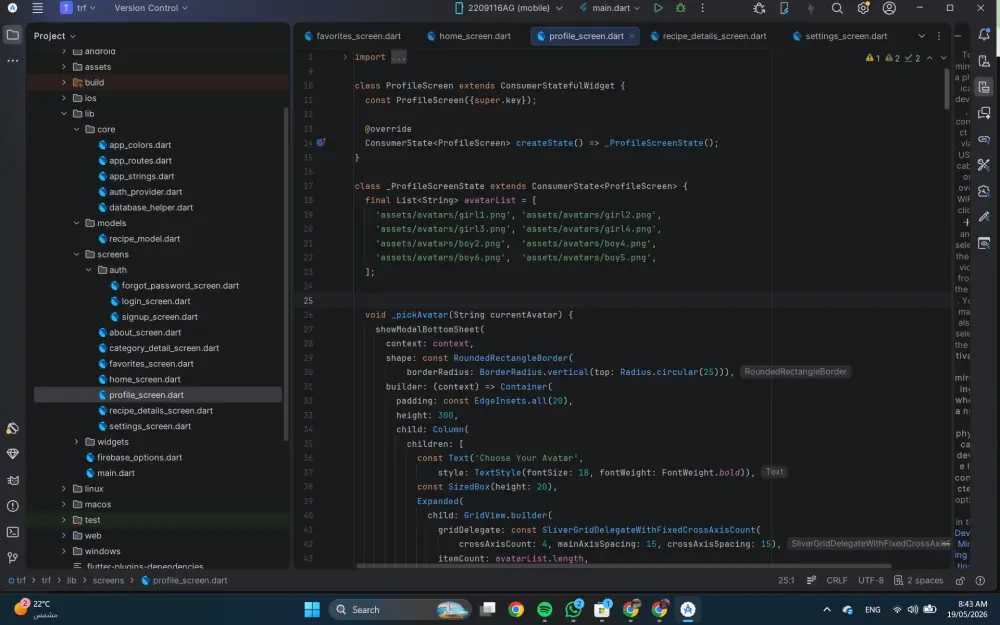Screen dimensions: 1000x625
Task: Open the trf project switcher dropdown
Action: pos(78,8)
